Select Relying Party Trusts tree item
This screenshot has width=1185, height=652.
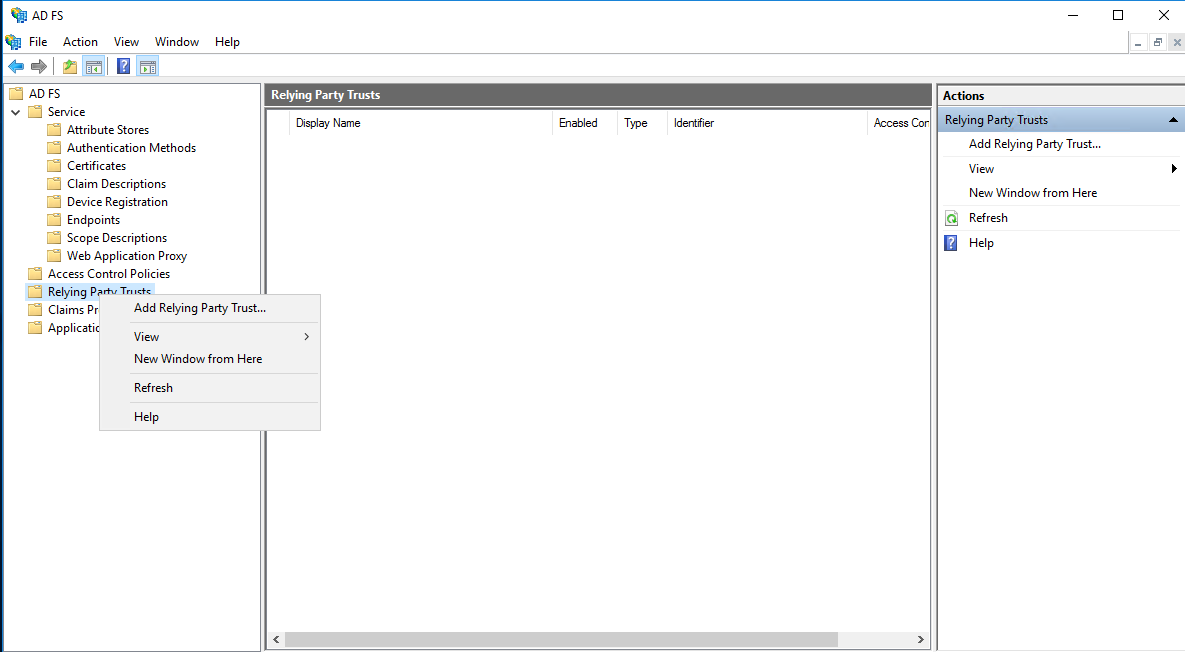pyautogui.click(x=99, y=290)
